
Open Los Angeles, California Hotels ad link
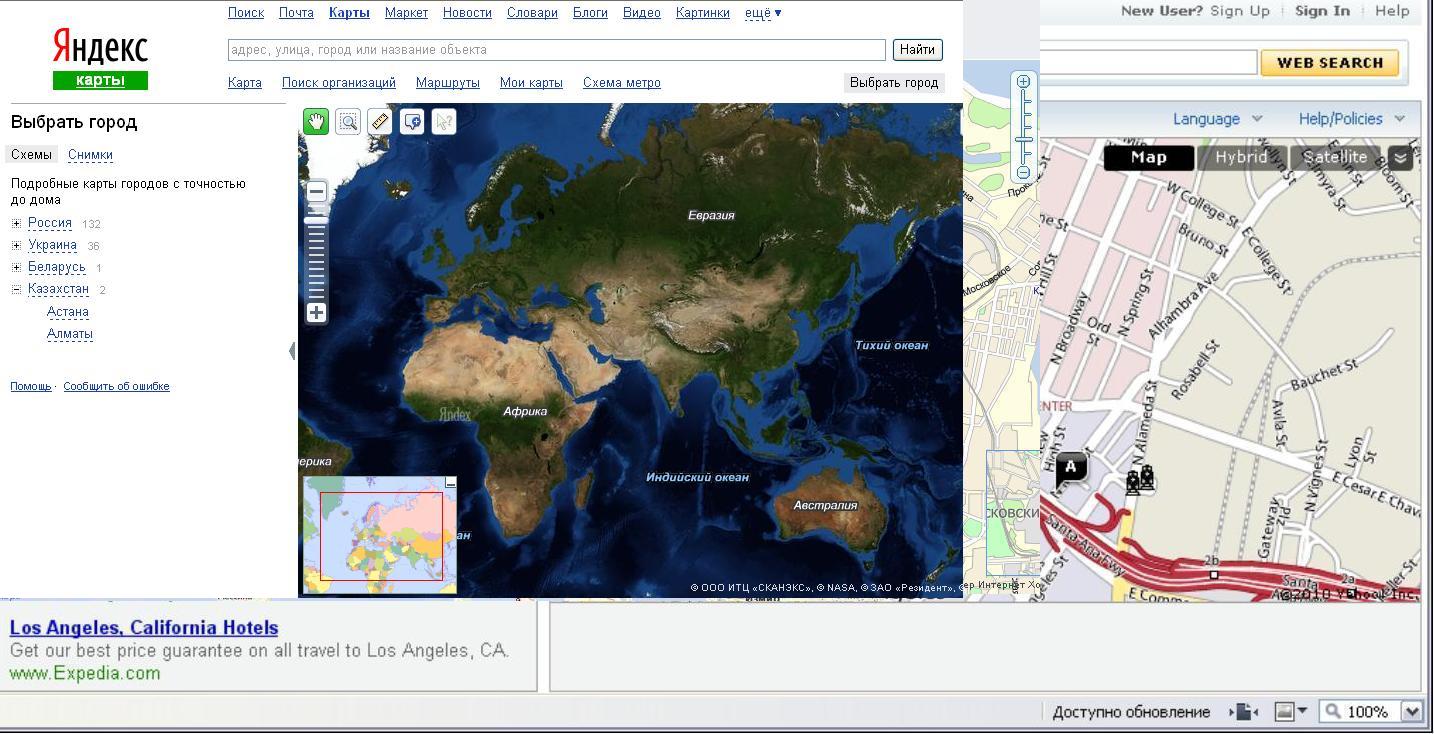(x=144, y=628)
